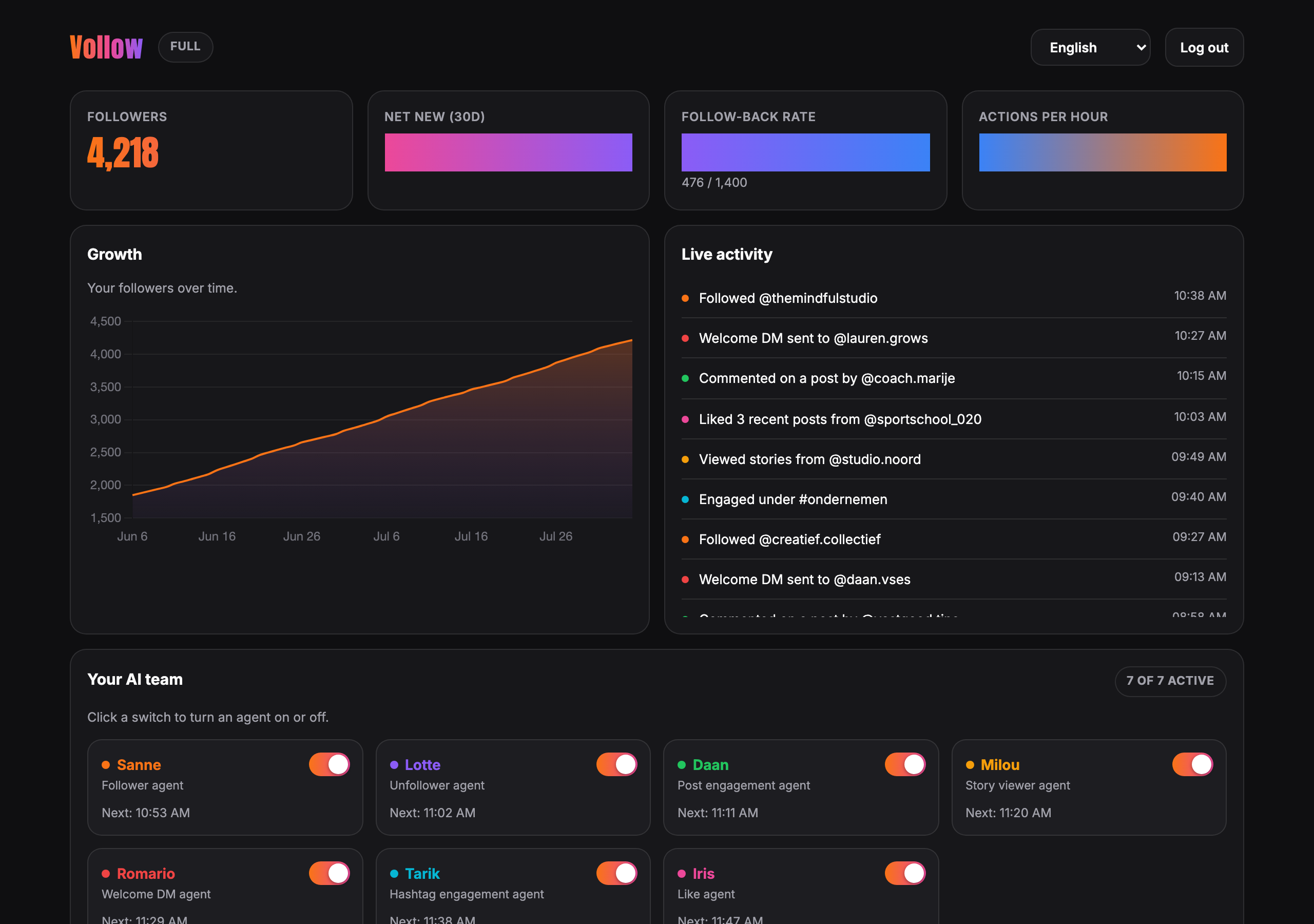Click the orange status dot next to Sanne
This screenshot has width=1314, height=924.
click(106, 765)
